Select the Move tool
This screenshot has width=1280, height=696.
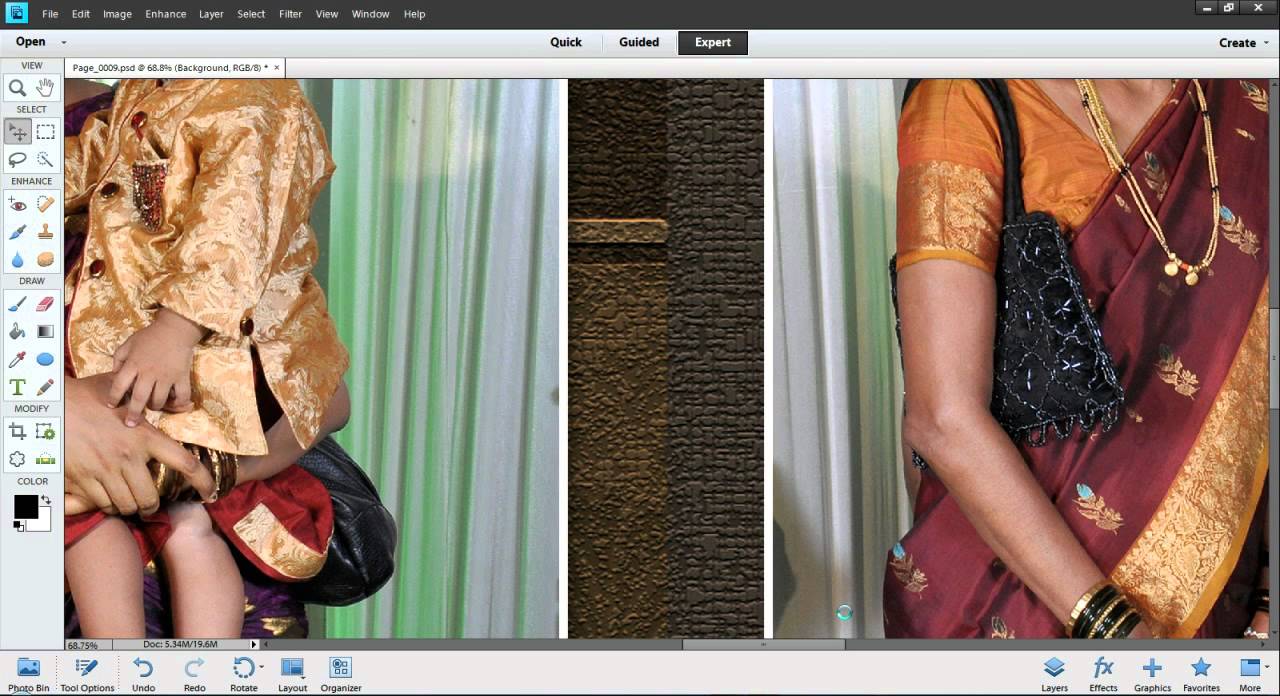(x=17, y=132)
